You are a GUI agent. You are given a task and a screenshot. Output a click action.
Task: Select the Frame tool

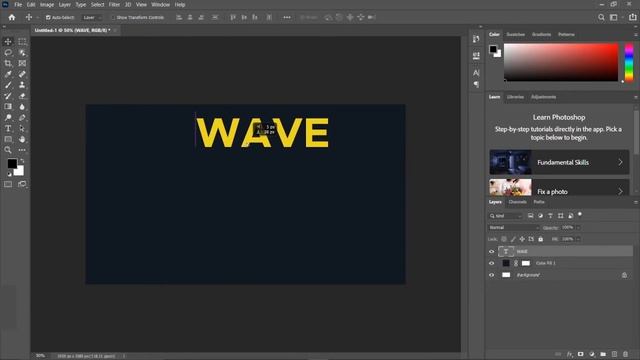point(22,63)
